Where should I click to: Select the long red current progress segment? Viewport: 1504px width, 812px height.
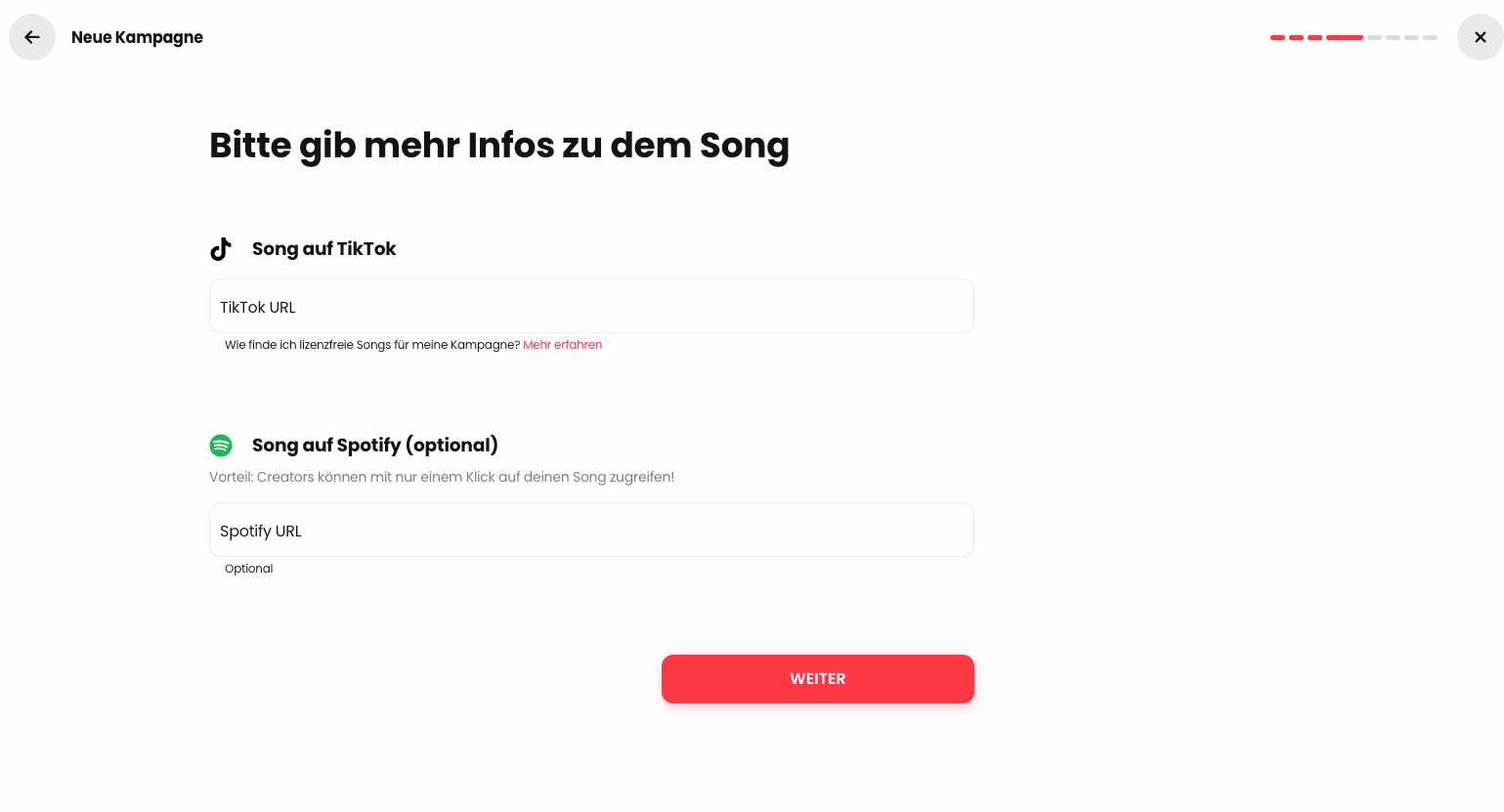point(1345,37)
